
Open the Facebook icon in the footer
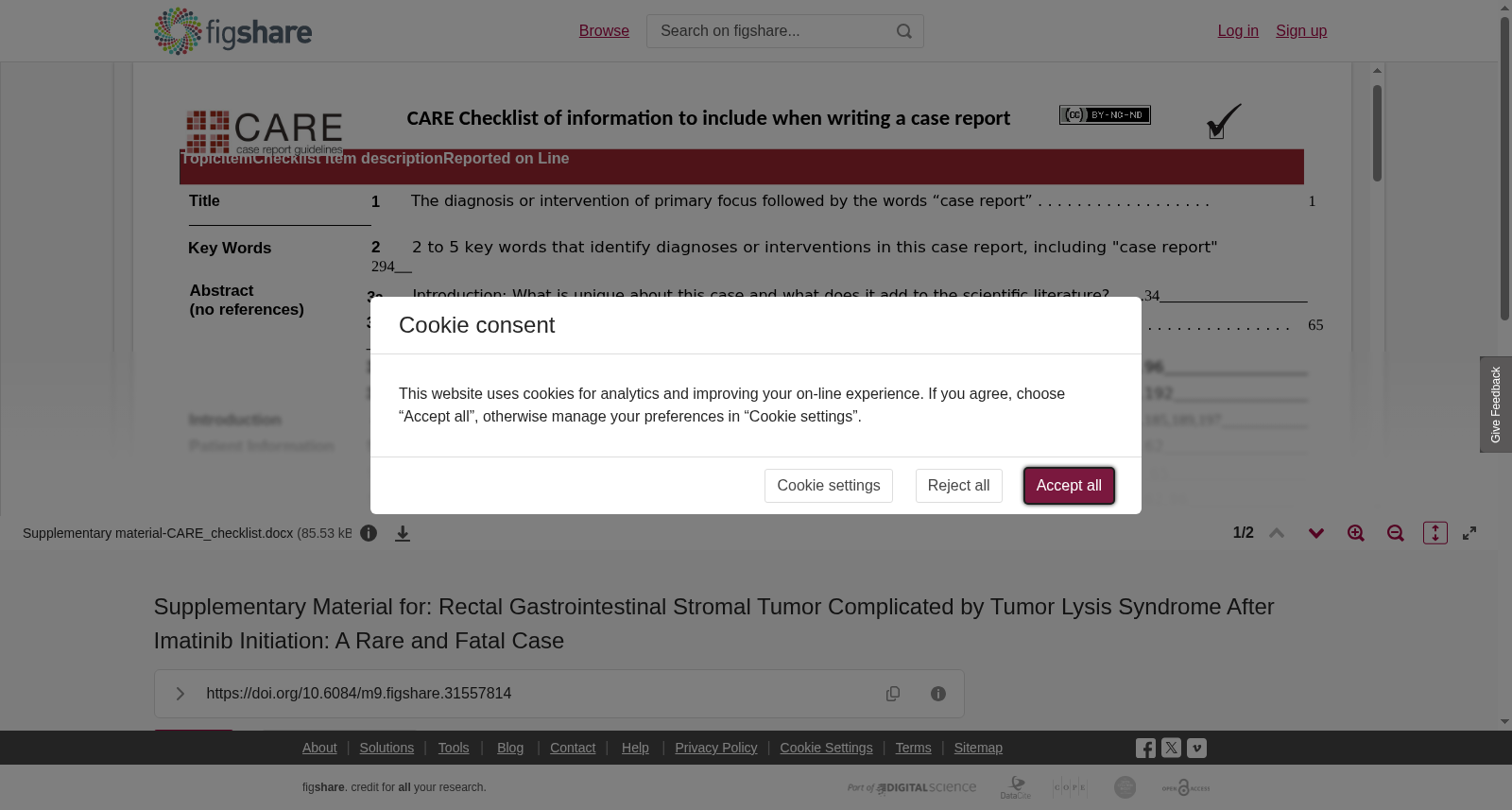click(1145, 749)
